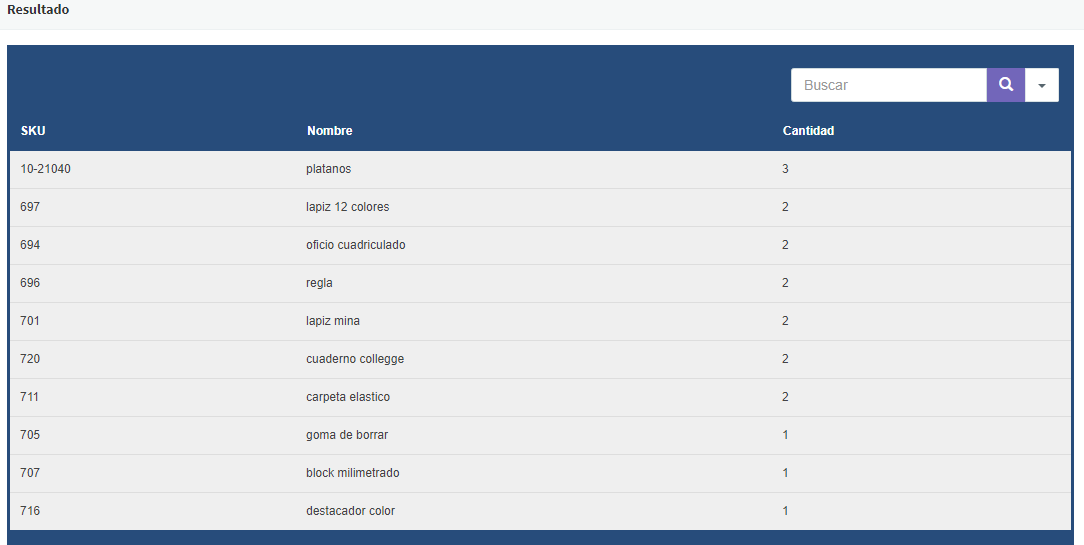Select the platanos name cell
Image resolution: width=1084 pixels, height=545 pixels.
(x=328, y=169)
